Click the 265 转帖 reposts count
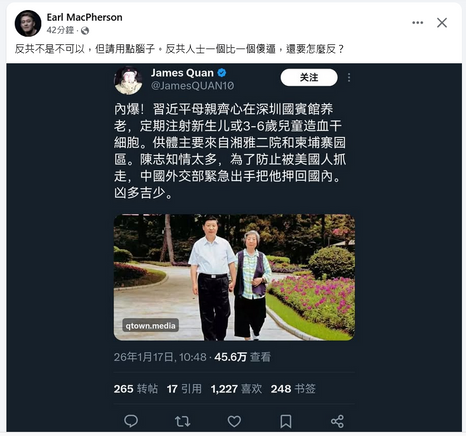The width and height of the screenshot is (466, 436). pyautogui.click(x=136, y=389)
